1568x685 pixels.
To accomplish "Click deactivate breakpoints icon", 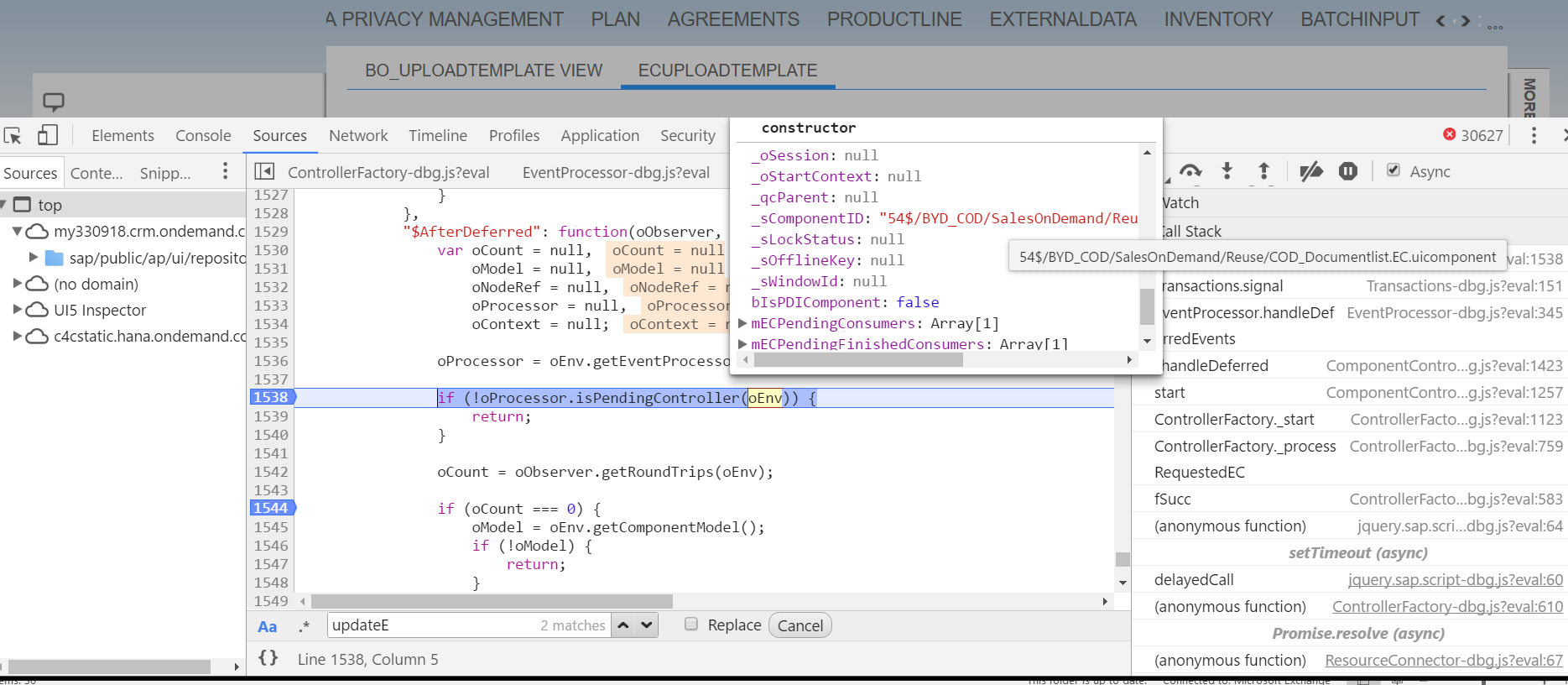I will (1311, 171).
